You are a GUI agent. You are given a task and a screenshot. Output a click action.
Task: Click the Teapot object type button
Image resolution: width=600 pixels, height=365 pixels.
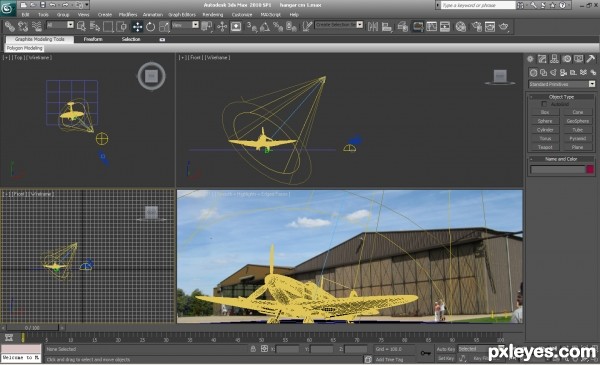coord(545,147)
